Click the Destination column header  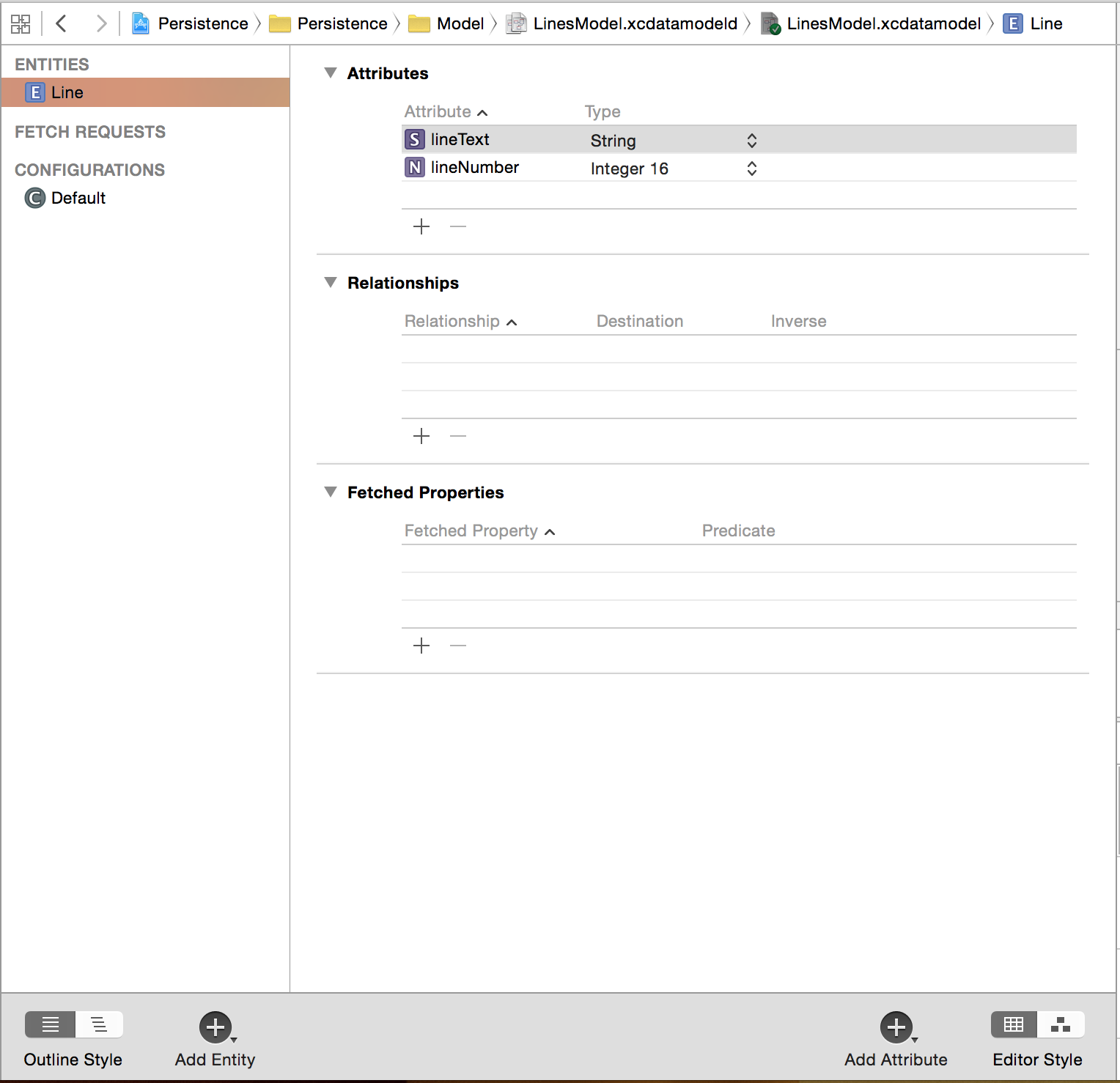640,321
